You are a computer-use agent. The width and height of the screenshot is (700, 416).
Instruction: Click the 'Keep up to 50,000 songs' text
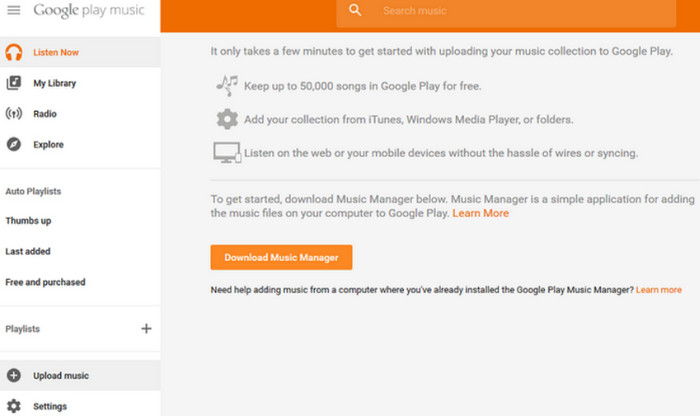[x=362, y=86]
